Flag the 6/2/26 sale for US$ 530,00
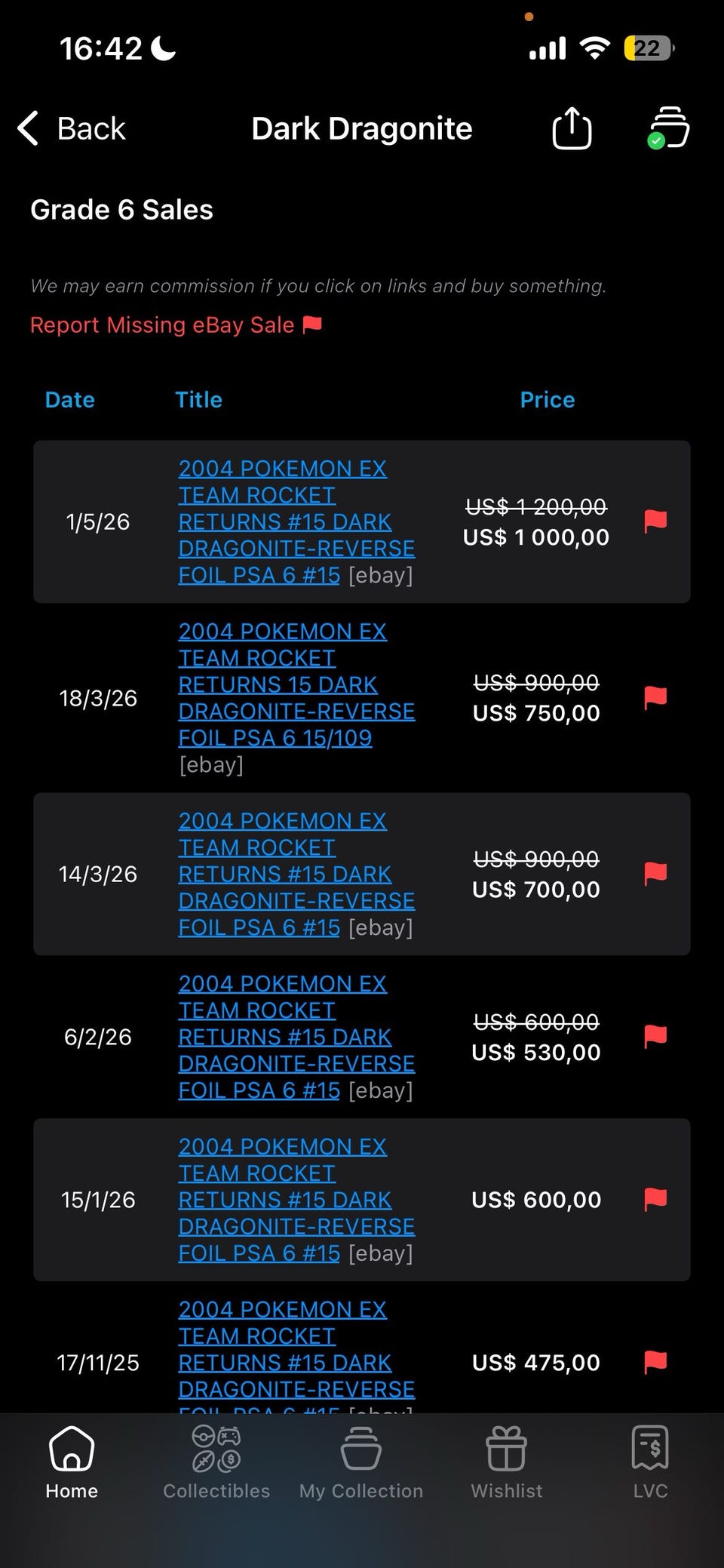 click(655, 1037)
